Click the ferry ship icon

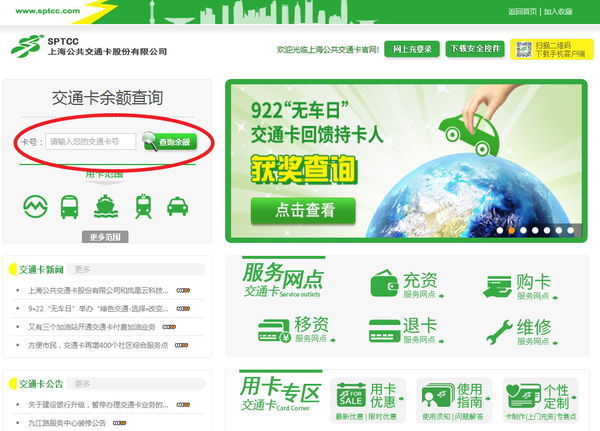pyautogui.click(x=106, y=206)
